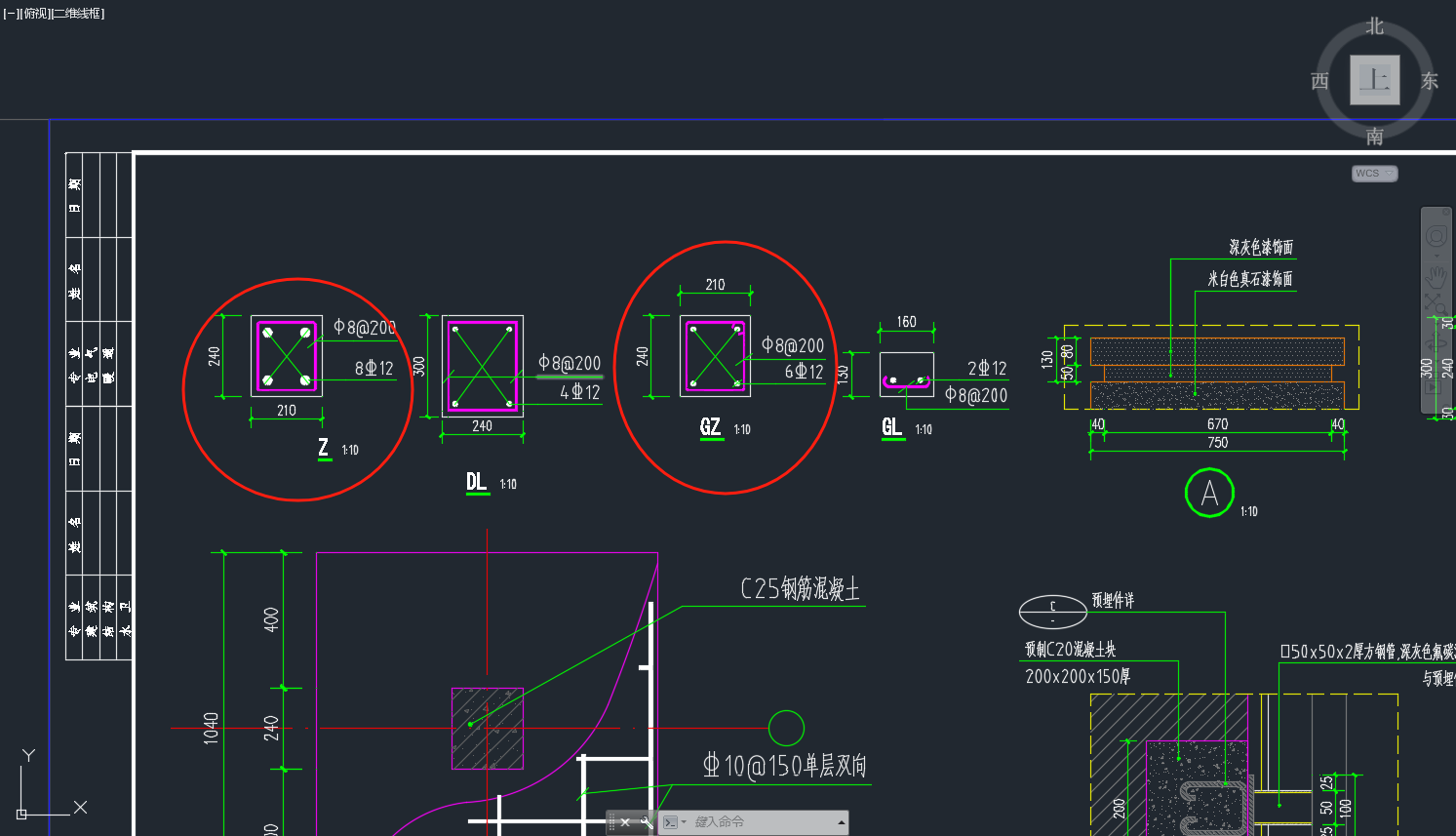Select the 670 dimension text
This screenshot has width=1456, height=836.
tap(1218, 424)
